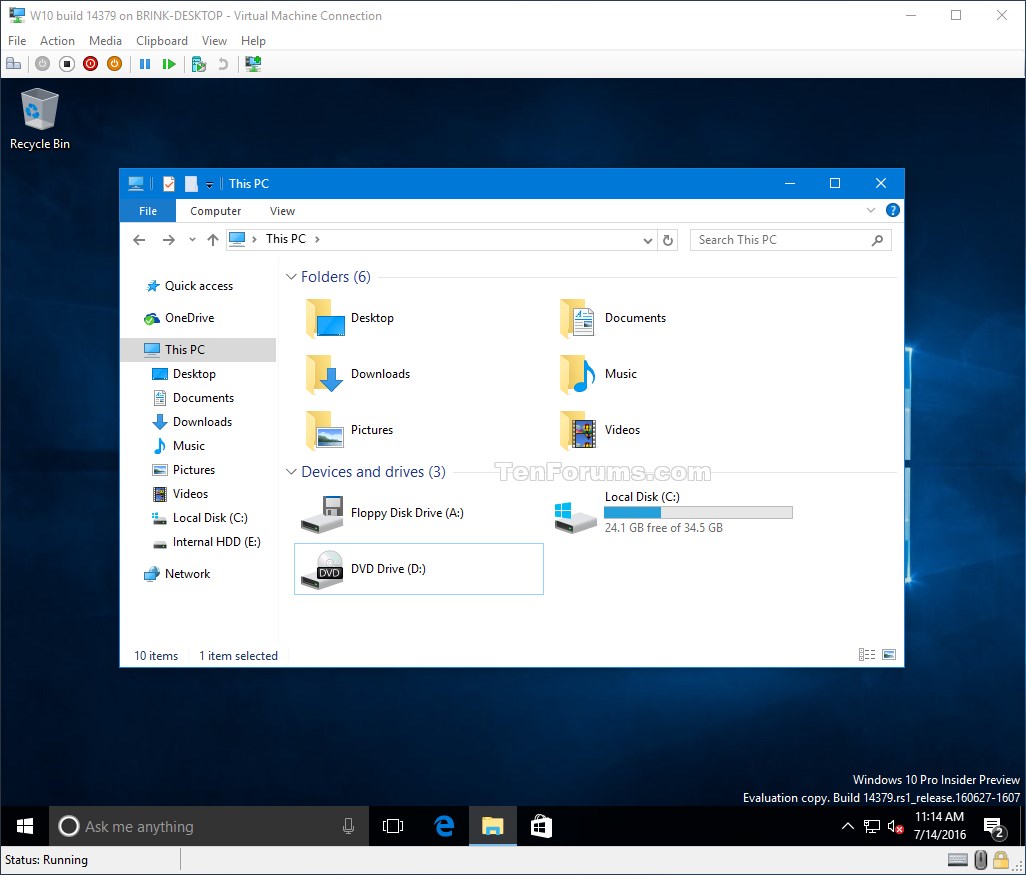Open the VM Connection View menu

(214, 41)
